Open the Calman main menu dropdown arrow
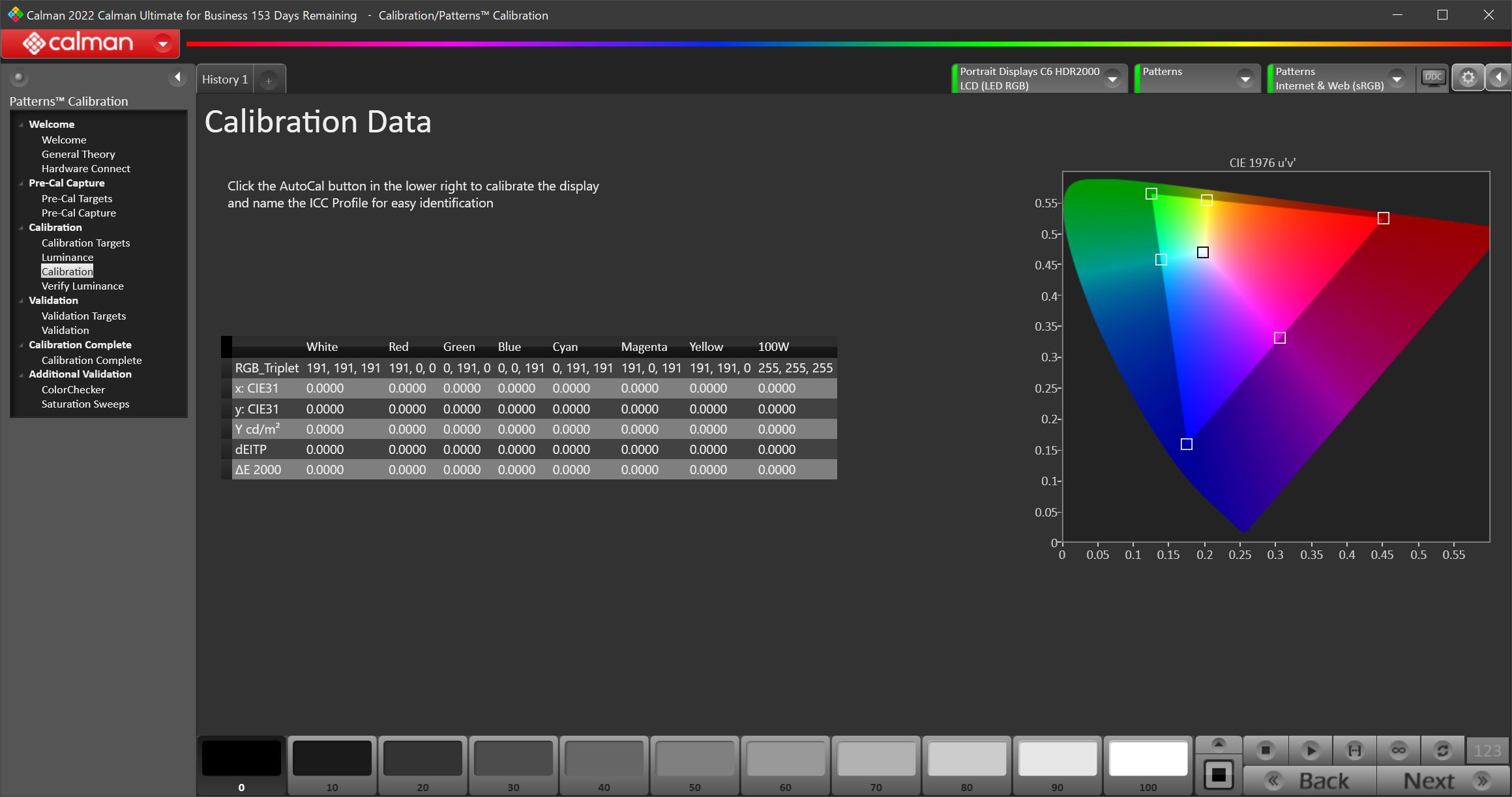 point(163,44)
